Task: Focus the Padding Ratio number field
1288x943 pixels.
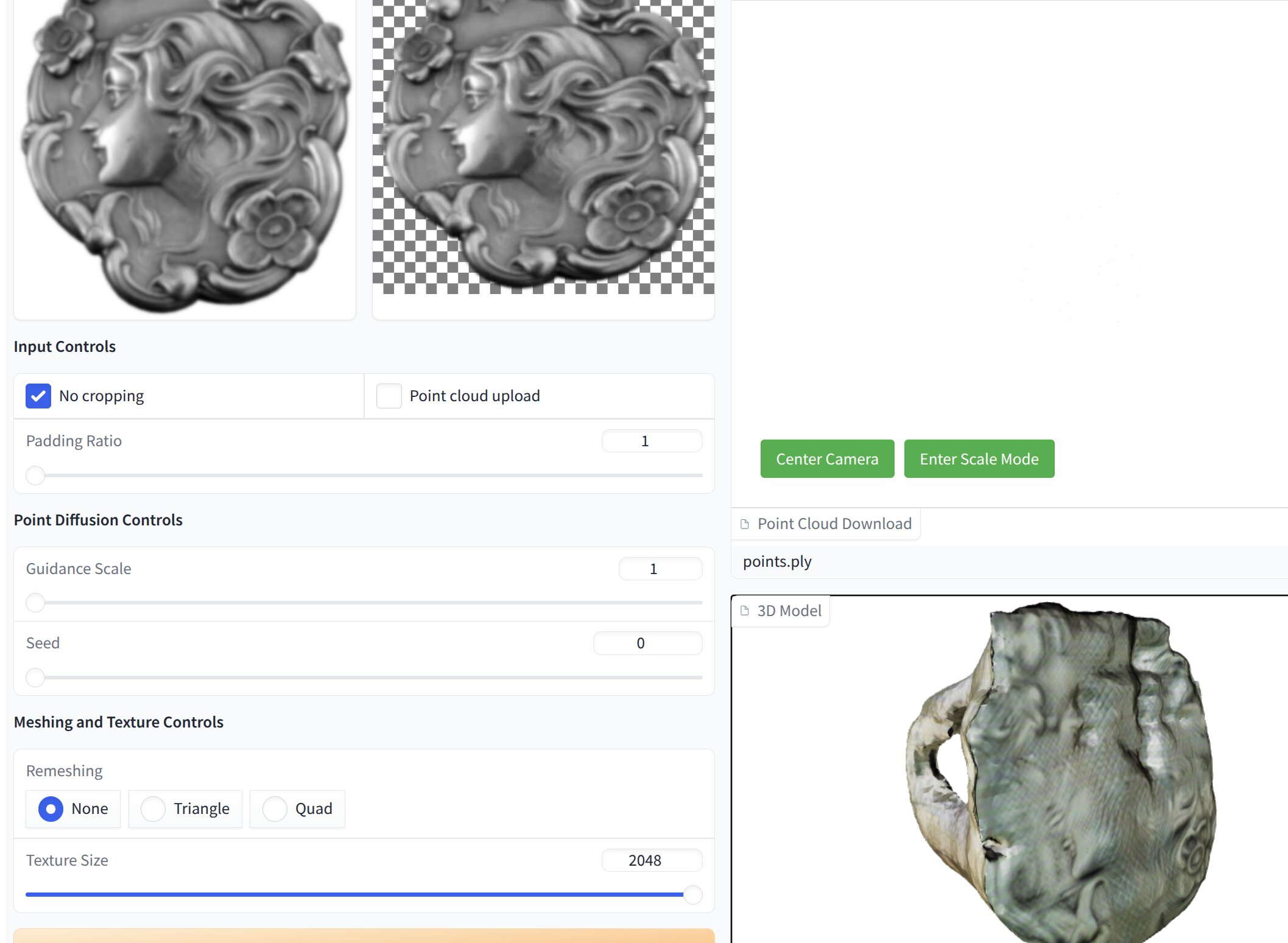Action: [651, 441]
